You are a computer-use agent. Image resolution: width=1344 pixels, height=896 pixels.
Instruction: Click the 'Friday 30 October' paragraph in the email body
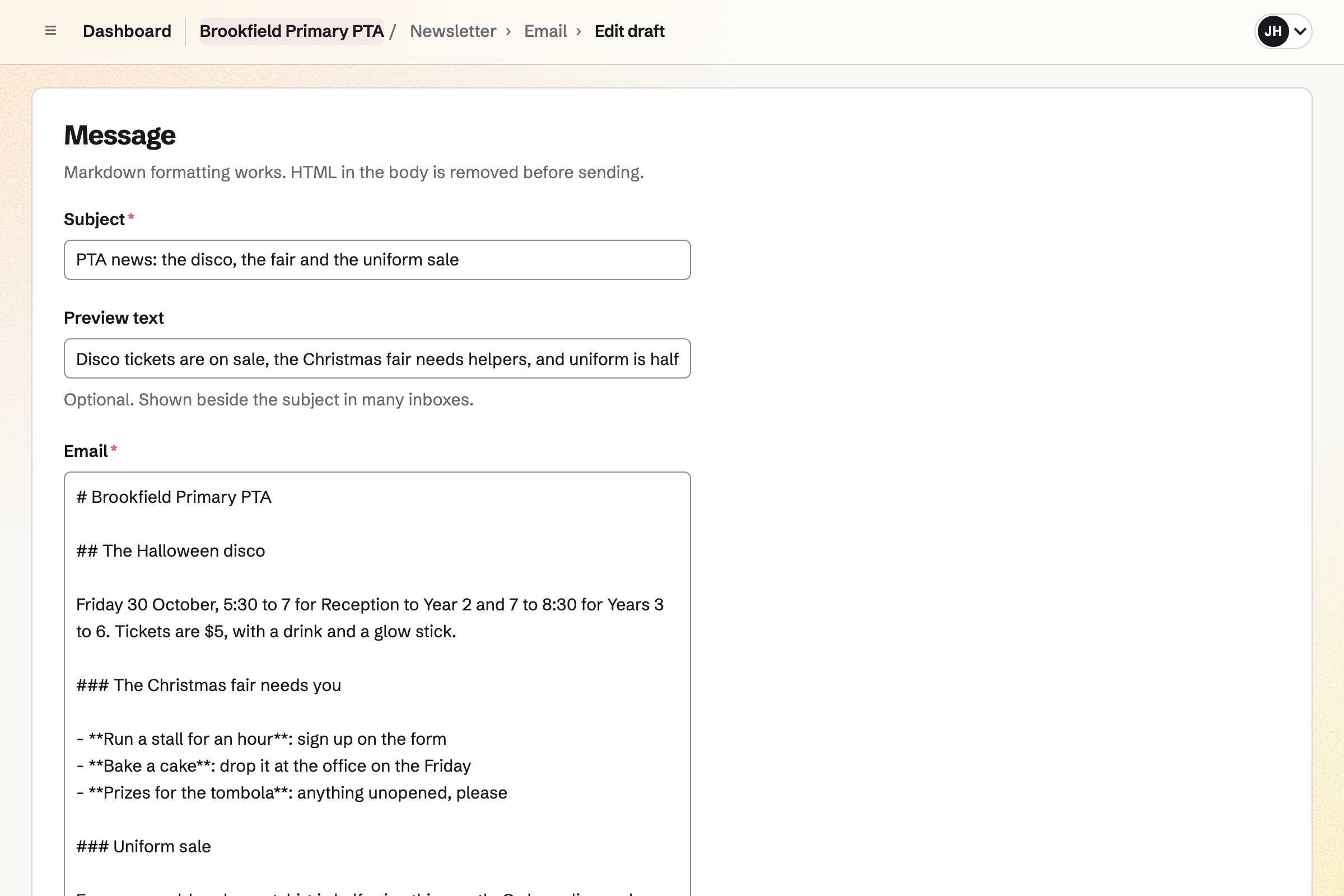tap(370, 618)
